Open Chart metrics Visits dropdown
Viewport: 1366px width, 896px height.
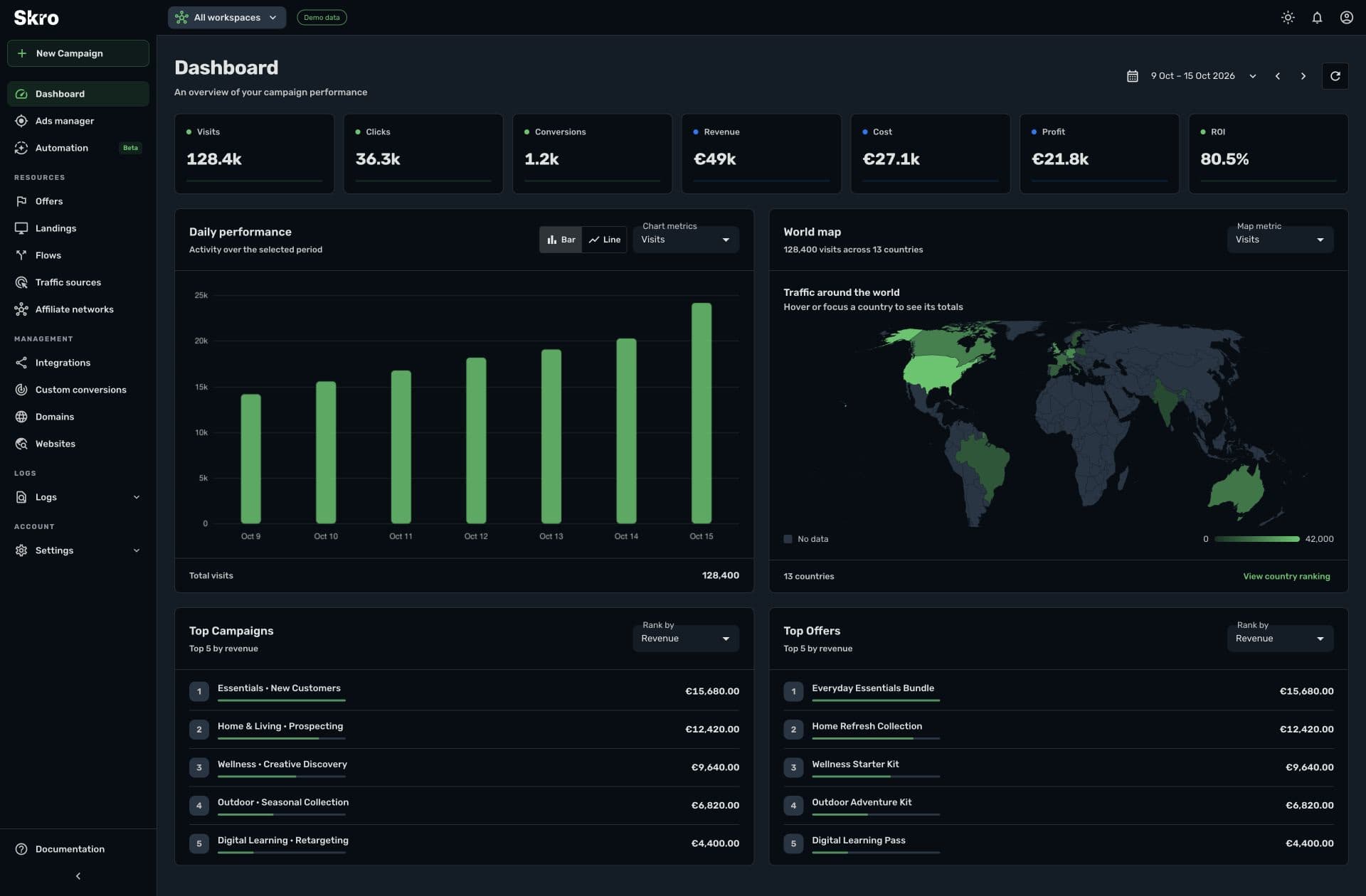tap(686, 240)
